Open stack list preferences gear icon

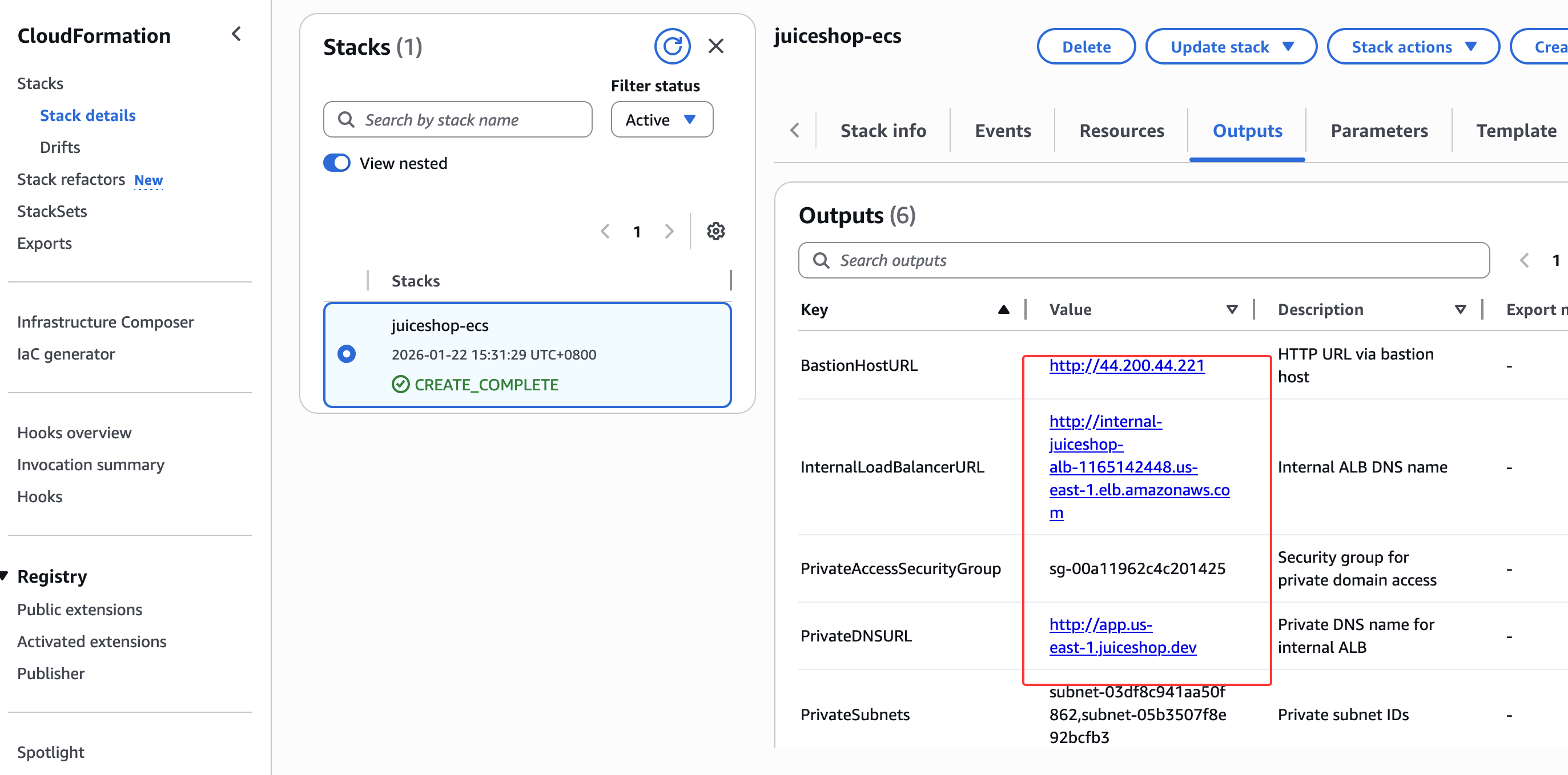[x=715, y=231]
